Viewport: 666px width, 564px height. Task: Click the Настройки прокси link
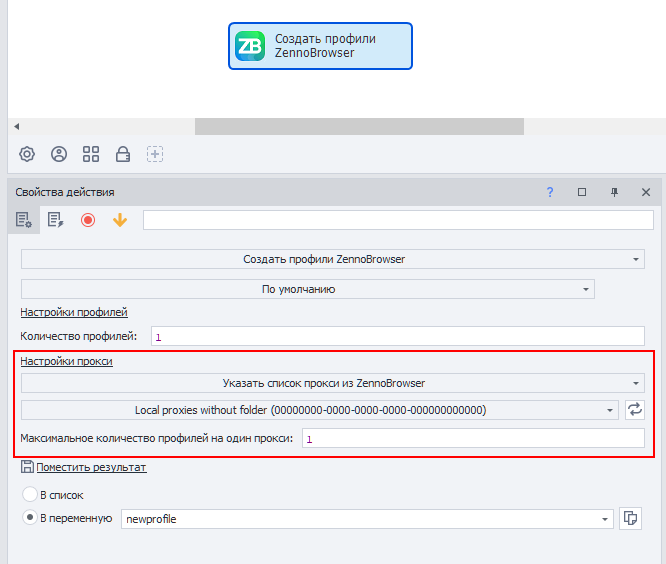(66, 361)
